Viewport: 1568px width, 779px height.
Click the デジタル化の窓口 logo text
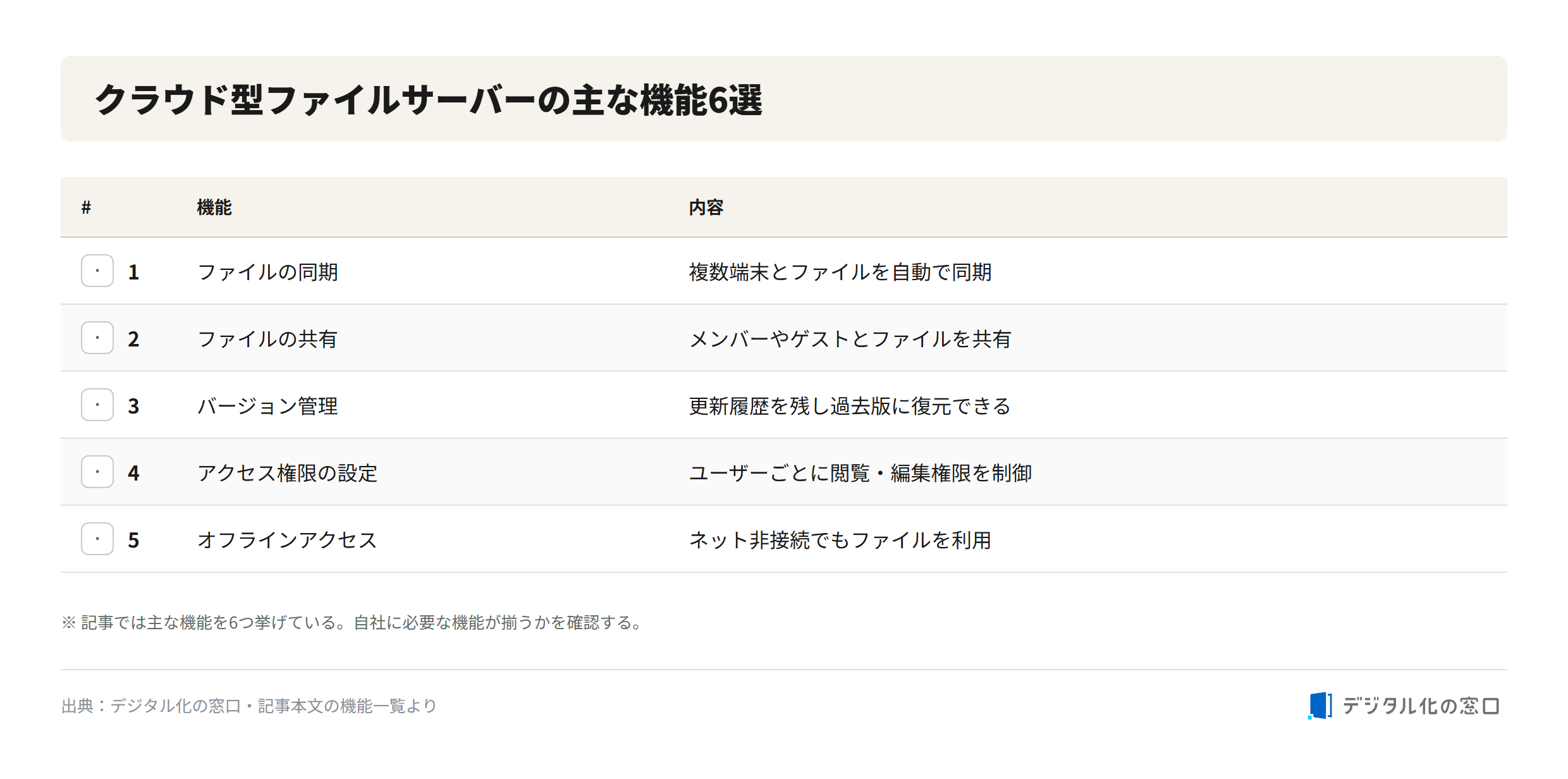click(1421, 706)
